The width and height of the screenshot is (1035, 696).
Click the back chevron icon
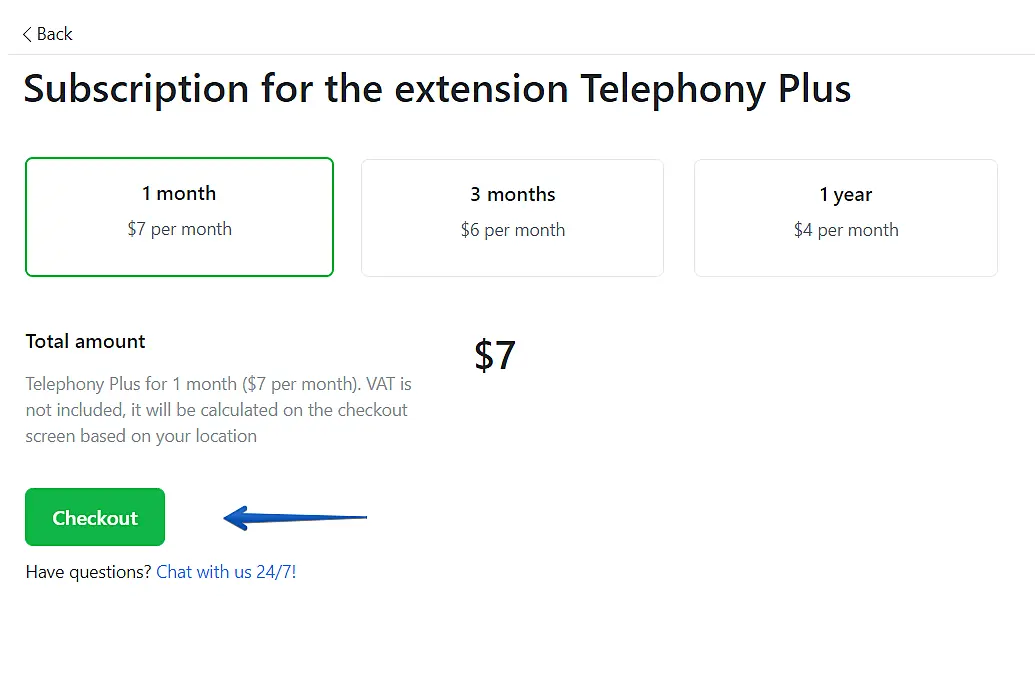pos(26,33)
